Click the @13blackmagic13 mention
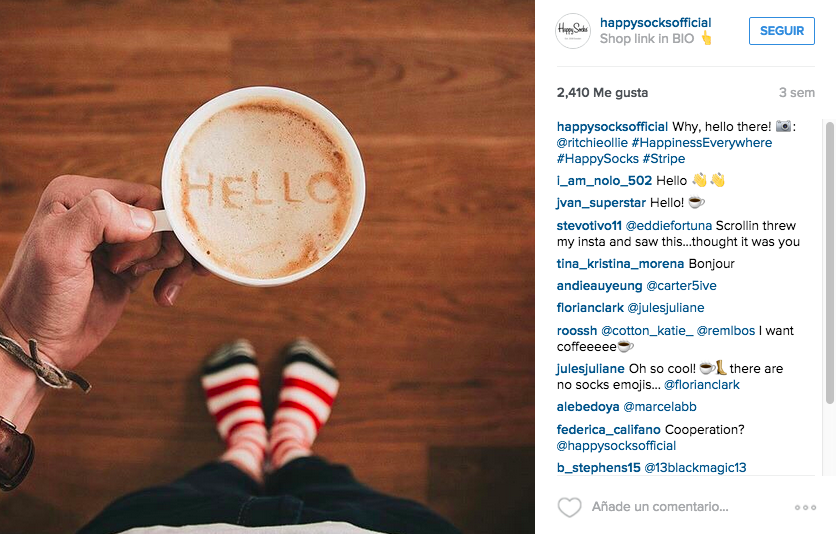 point(695,468)
